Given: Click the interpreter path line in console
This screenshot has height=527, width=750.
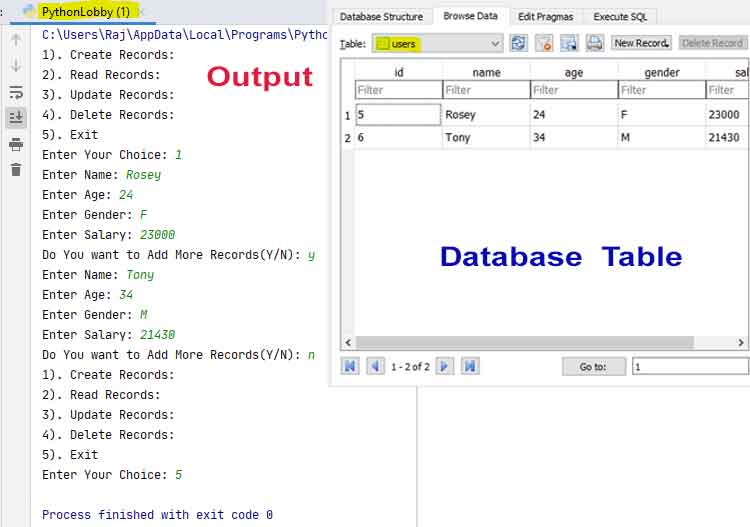Looking at the screenshot, I should (184, 35).
